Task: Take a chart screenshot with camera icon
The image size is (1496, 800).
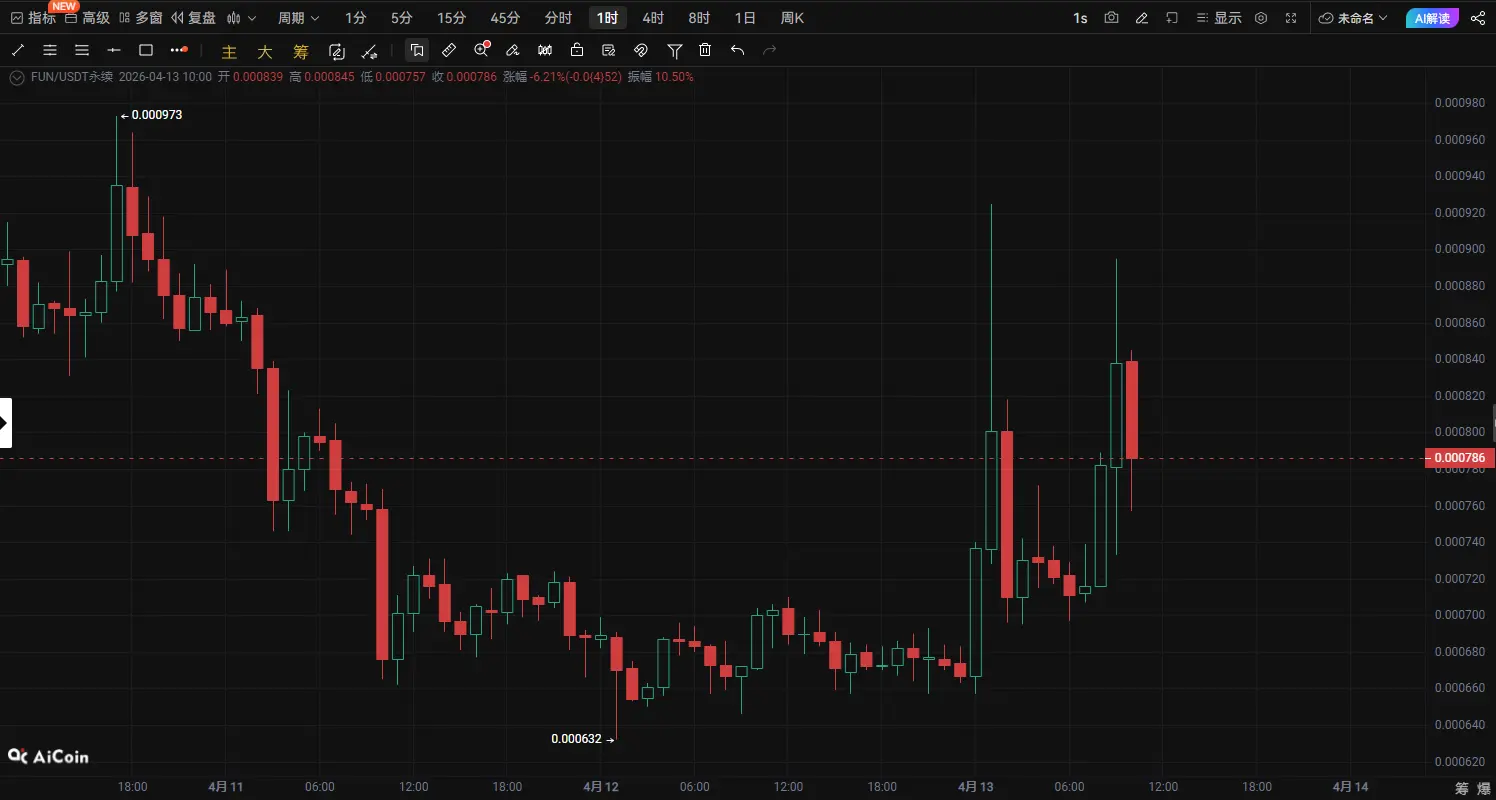Action: pyautogui.click(x=1111, y=18)
